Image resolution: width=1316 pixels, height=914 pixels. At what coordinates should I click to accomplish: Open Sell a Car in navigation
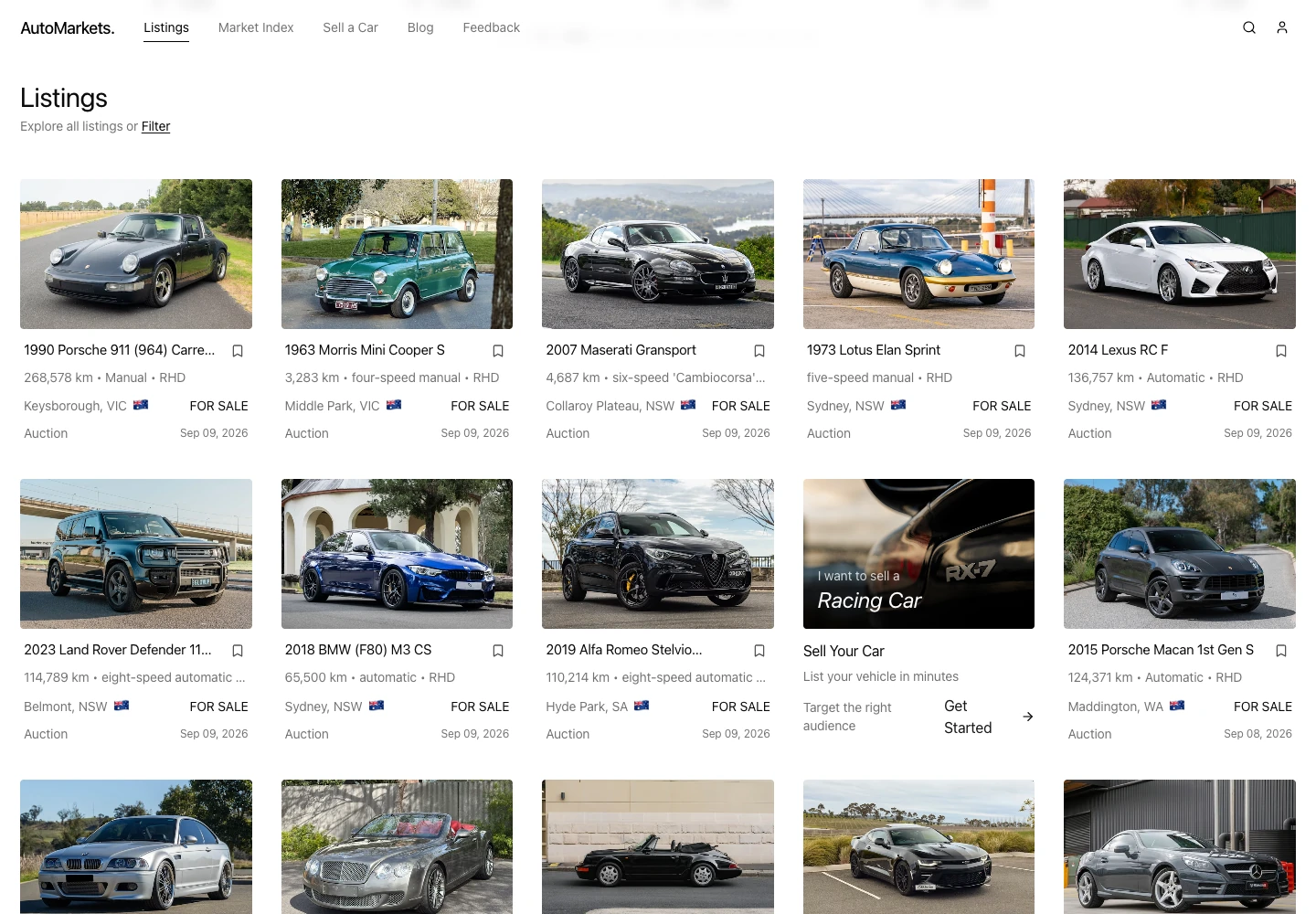(x=350, y=27)
